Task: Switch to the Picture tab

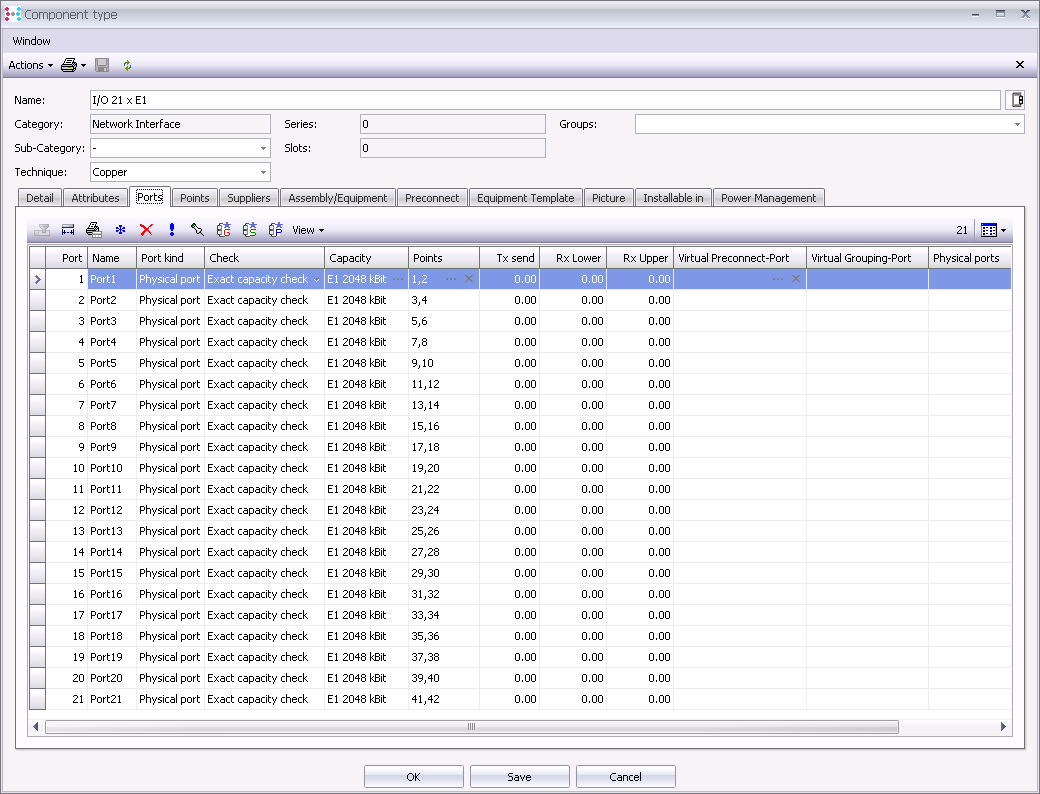Action: 609,198
